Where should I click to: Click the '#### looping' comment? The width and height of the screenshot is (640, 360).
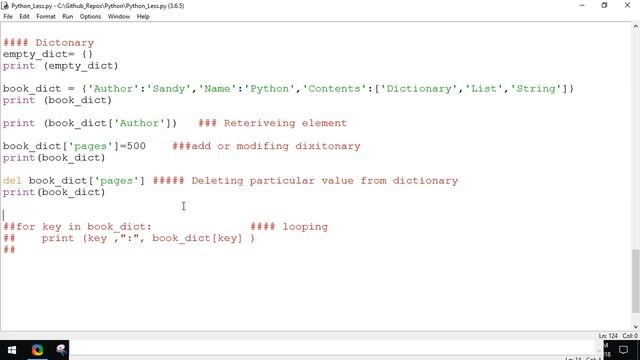(x=289, y=227)
